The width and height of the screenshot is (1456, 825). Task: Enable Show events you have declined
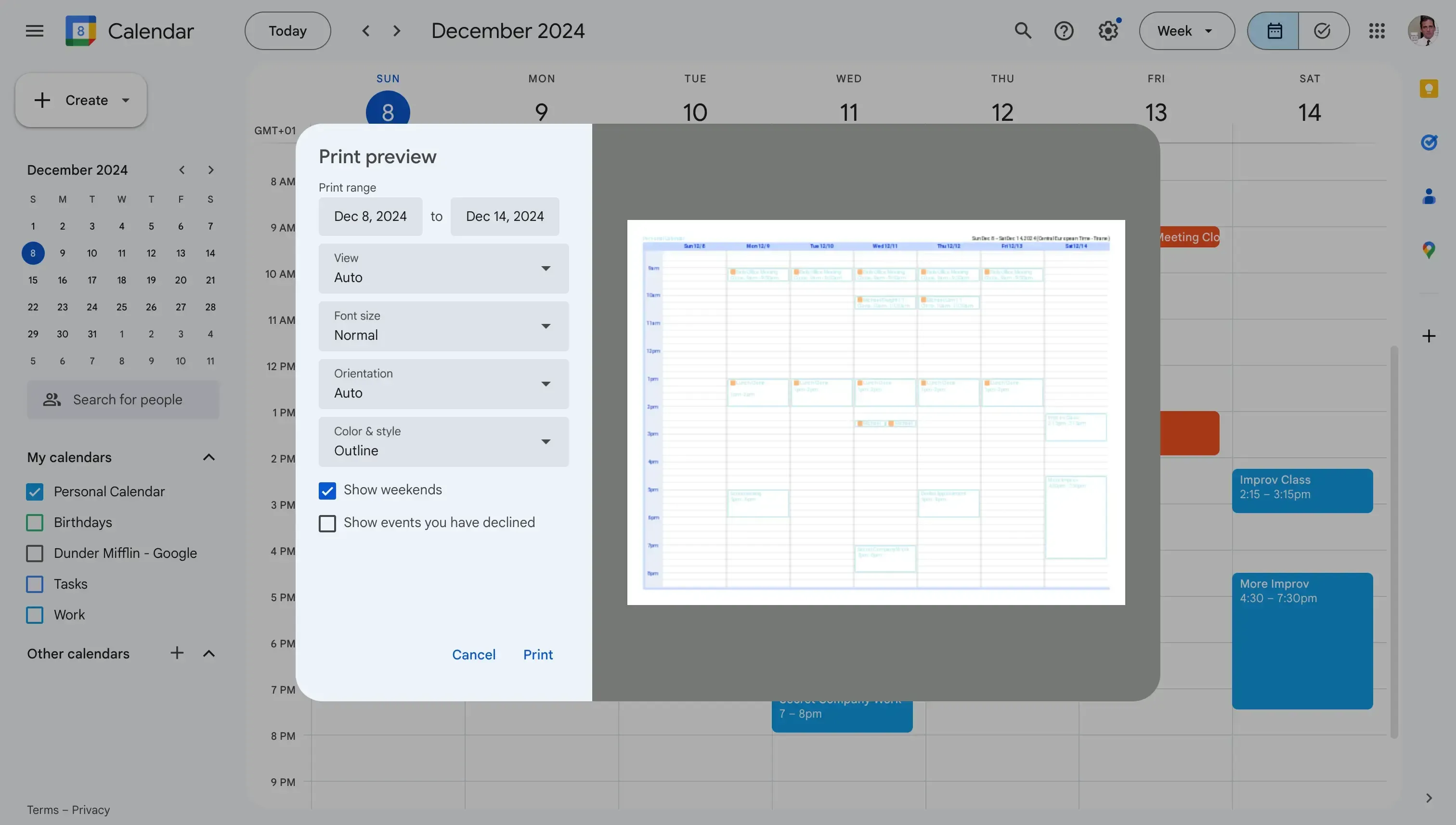(x=327, y=523)
